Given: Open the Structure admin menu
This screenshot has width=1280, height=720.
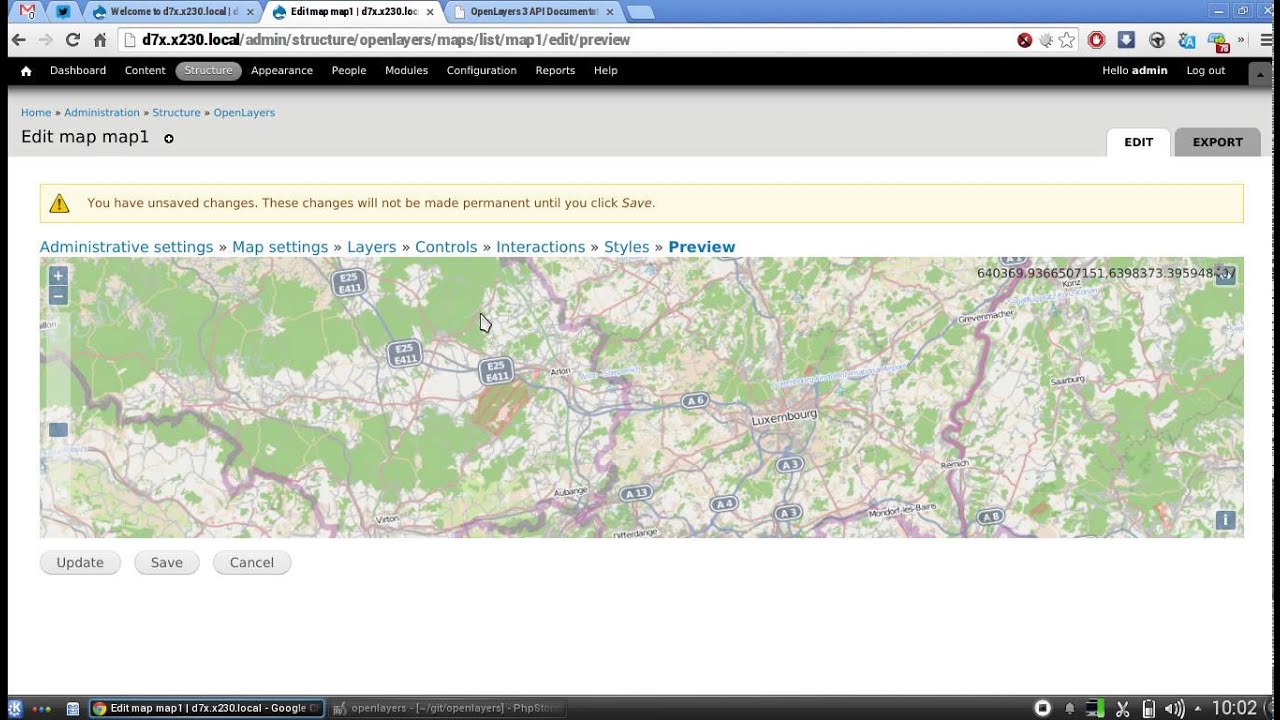Looking at the screenshot, I should click(208, 71).
